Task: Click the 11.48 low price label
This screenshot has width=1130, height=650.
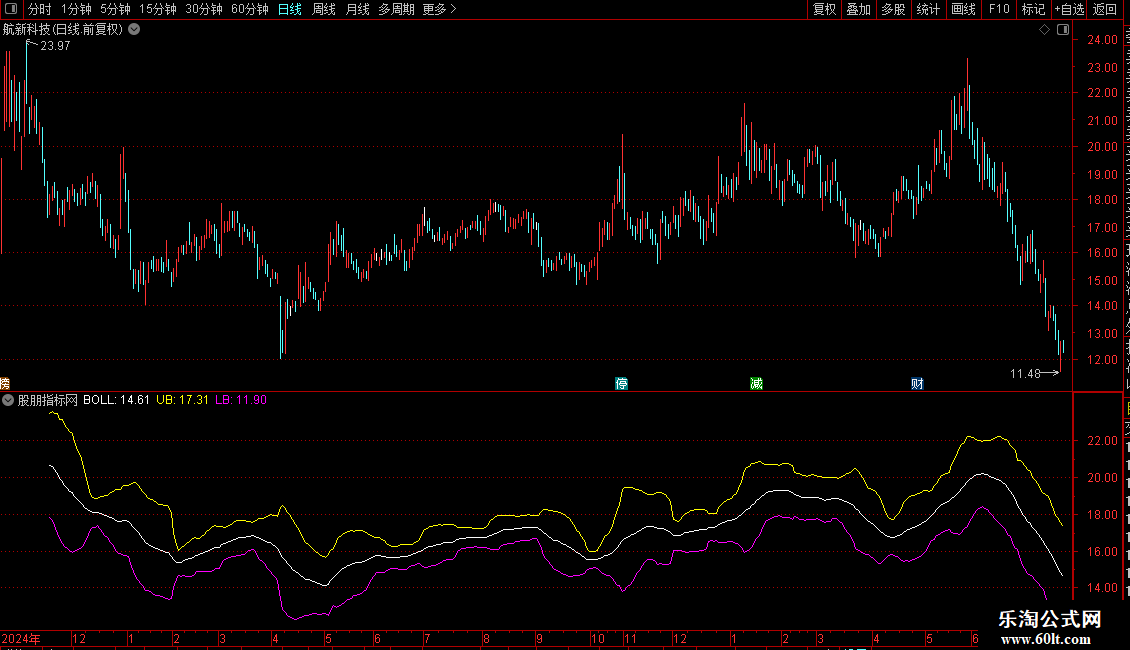Action: (x=1025, y=373)
